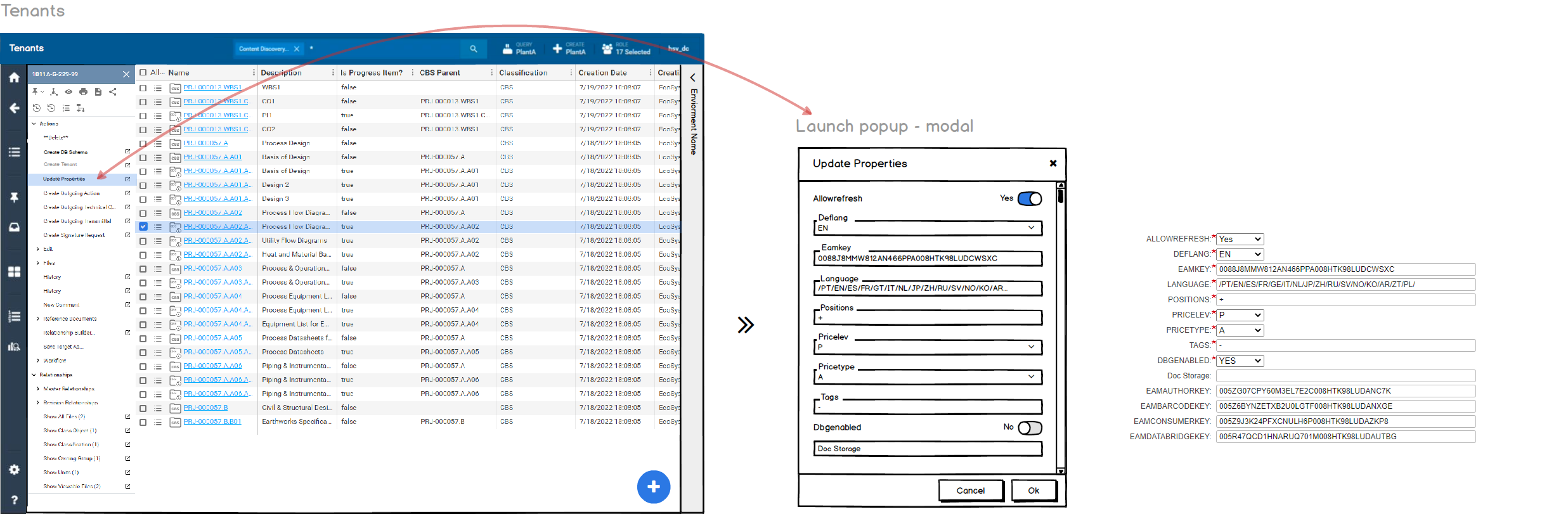Expand the Master Relationships node
1568x514 pixels.
point(38,389)
